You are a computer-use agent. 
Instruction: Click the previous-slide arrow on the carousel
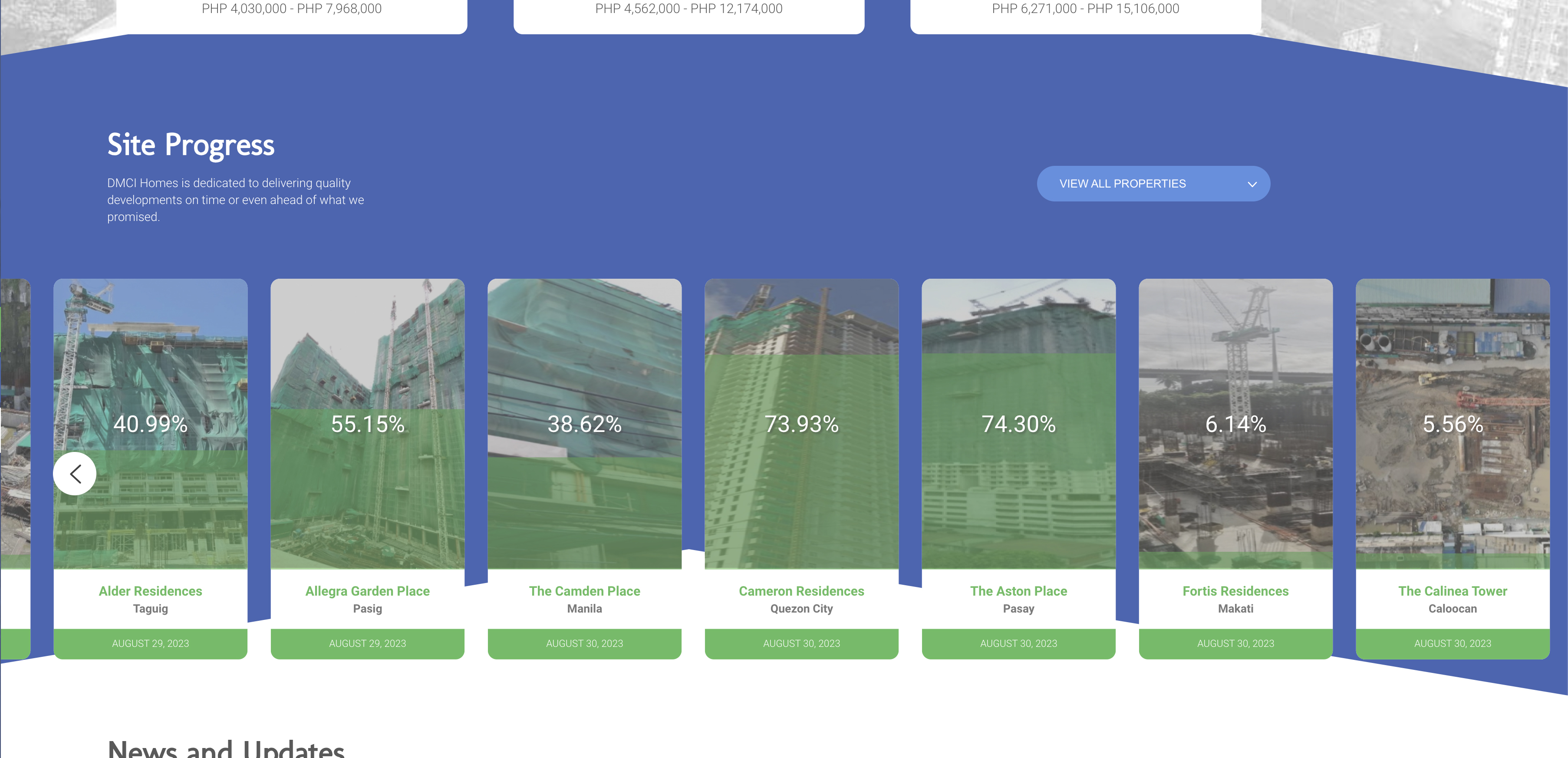(x=74, y=474)
